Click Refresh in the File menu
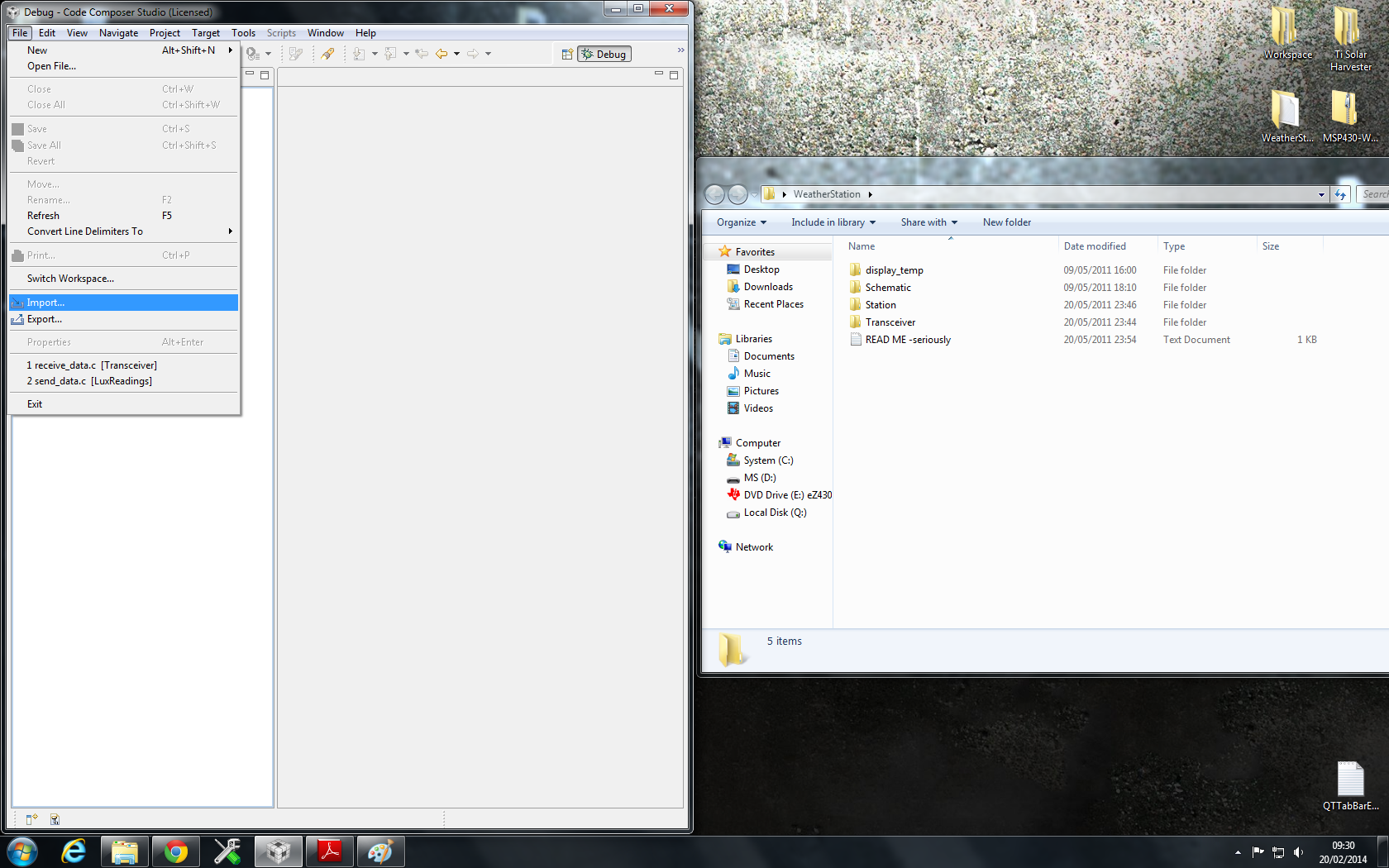Image resolution: width=1389 pixels, height=868 pixels. click(x=124, y=216)
